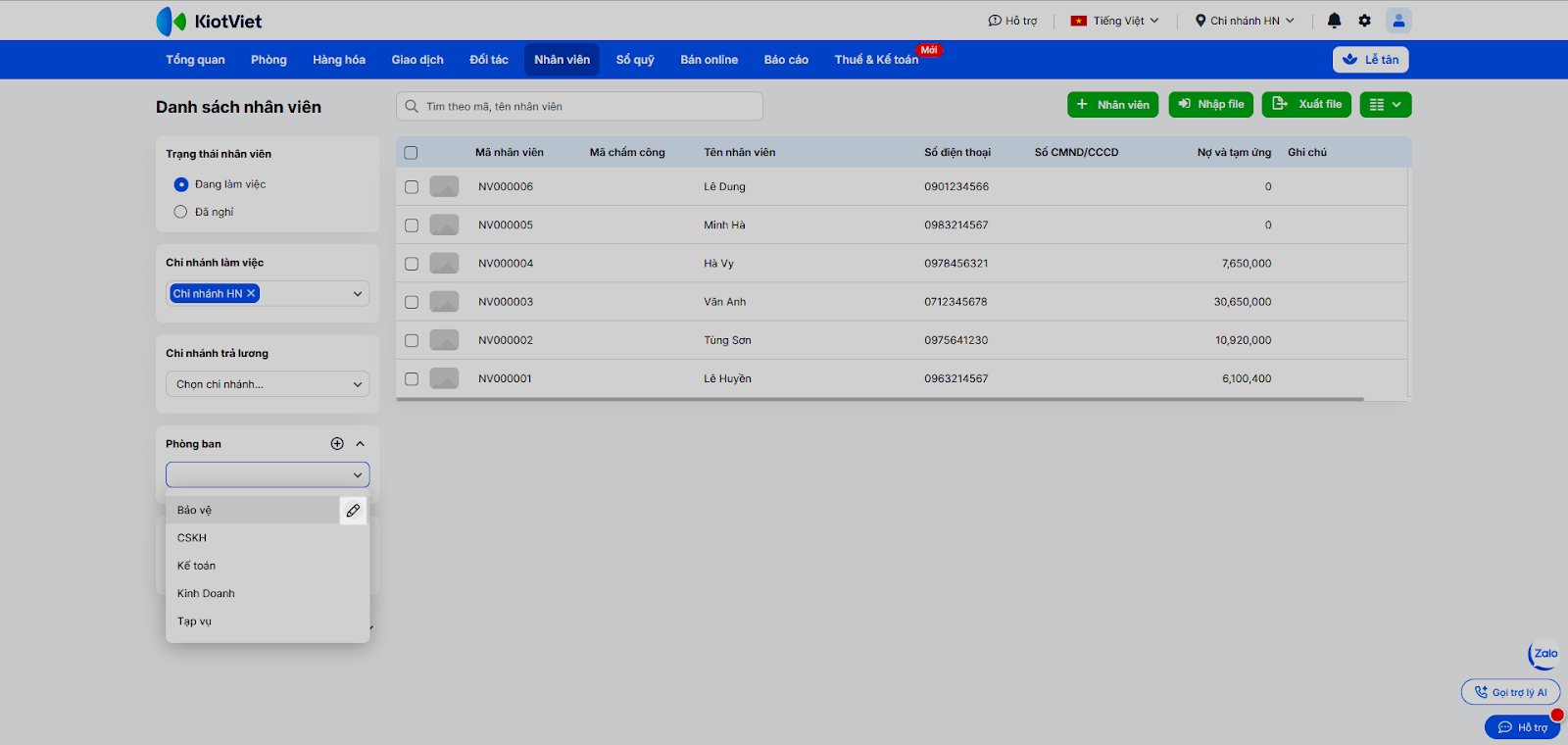This screenshot has width=1568, height=745.
Task: Click the Xuất file export button
Action: pos(1307,105)
